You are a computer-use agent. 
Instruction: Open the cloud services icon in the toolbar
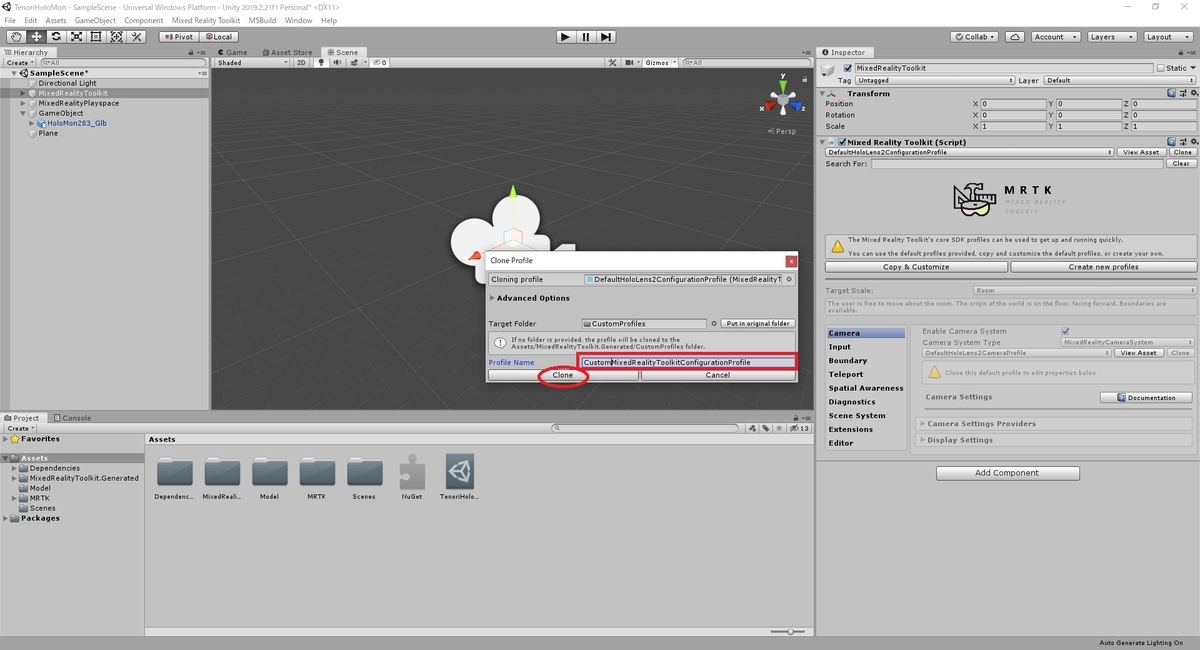pos(1015,37)
